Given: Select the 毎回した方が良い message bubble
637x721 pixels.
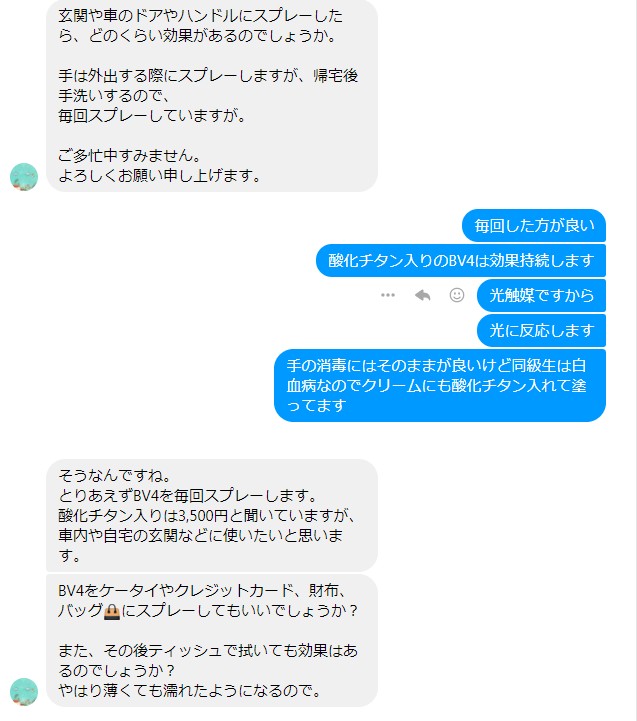Looking at the screenshot, I should [x=534, y=225].
